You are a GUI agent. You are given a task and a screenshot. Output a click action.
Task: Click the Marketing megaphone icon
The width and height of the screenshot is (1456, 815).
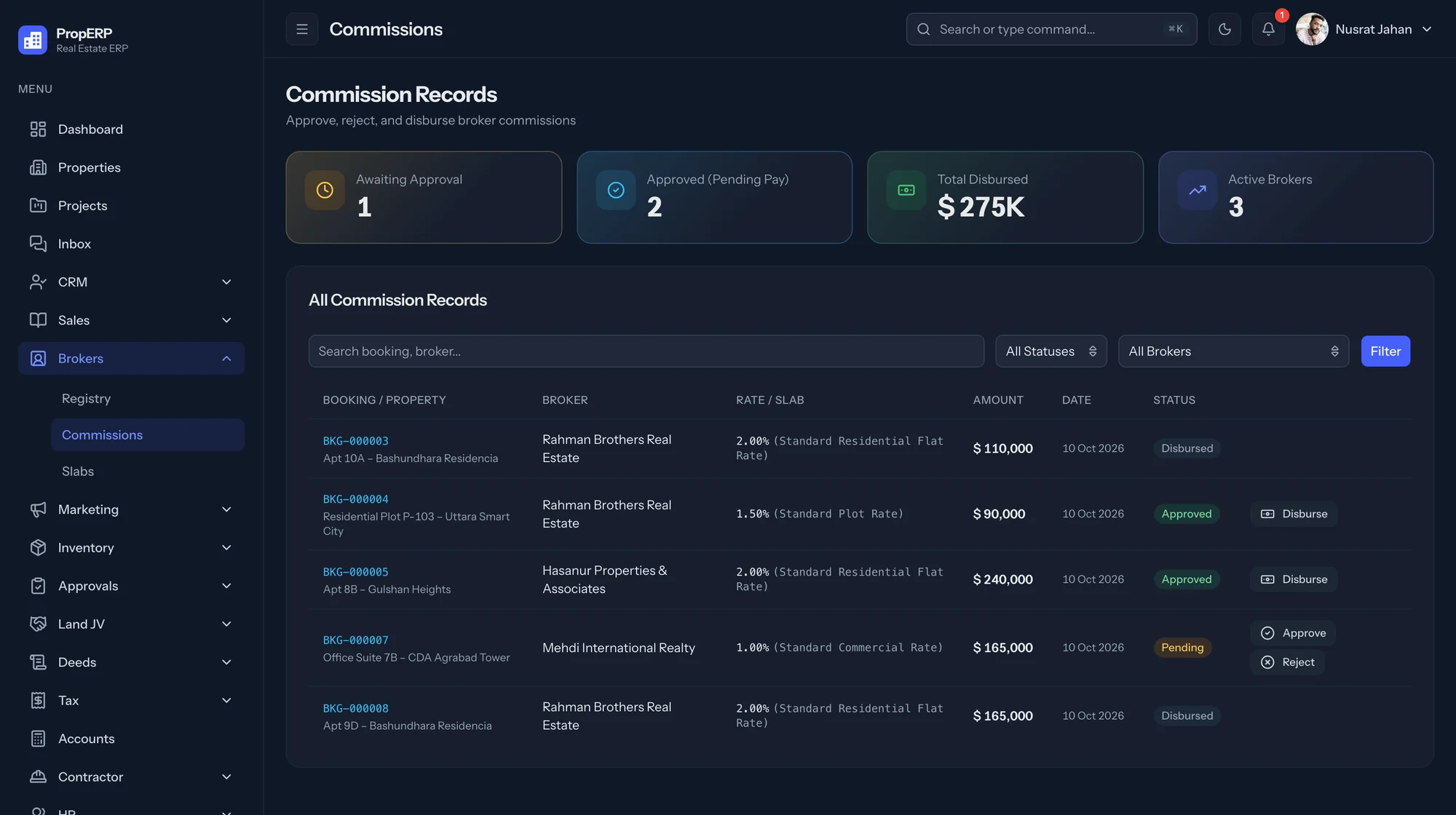[38, 509]
